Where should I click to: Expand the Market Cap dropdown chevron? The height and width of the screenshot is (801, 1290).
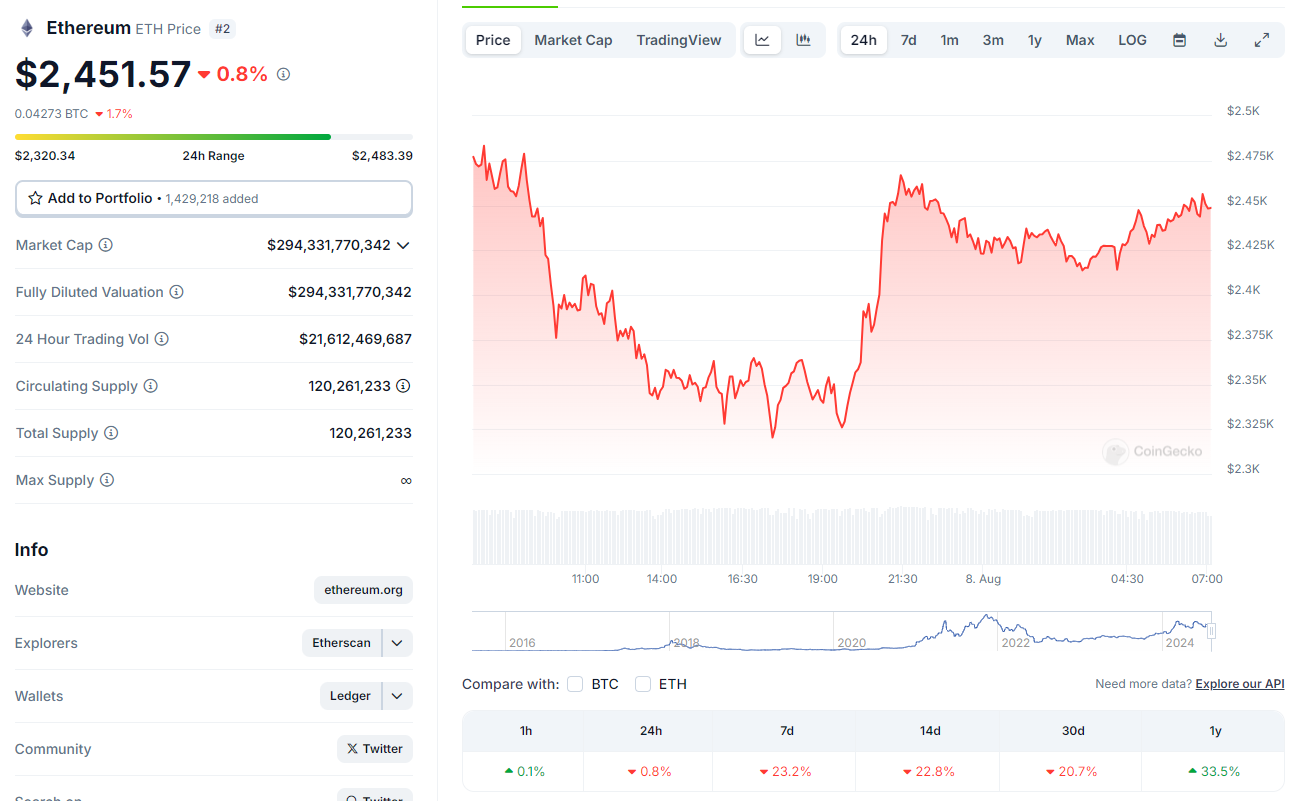(x=403, y=245)
